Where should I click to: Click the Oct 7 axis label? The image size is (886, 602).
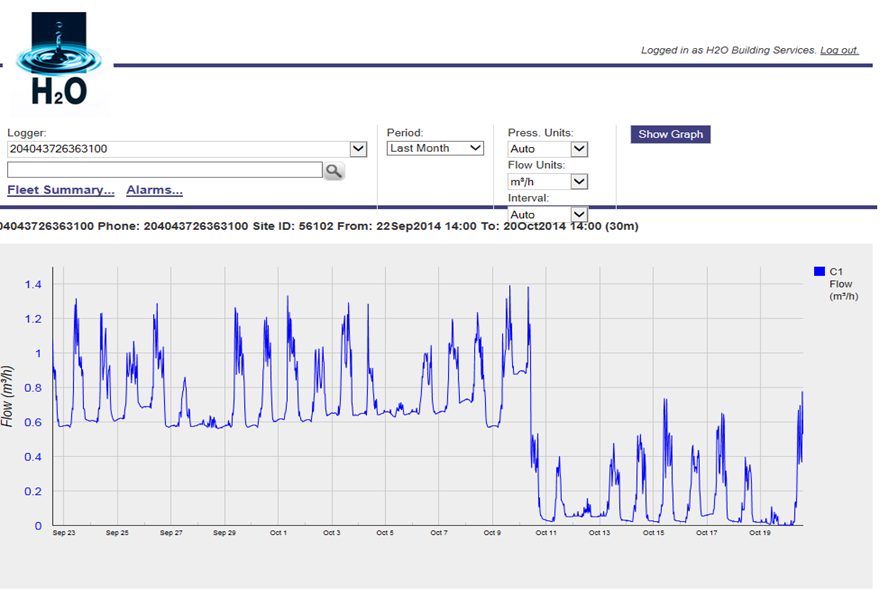[439, 533]
